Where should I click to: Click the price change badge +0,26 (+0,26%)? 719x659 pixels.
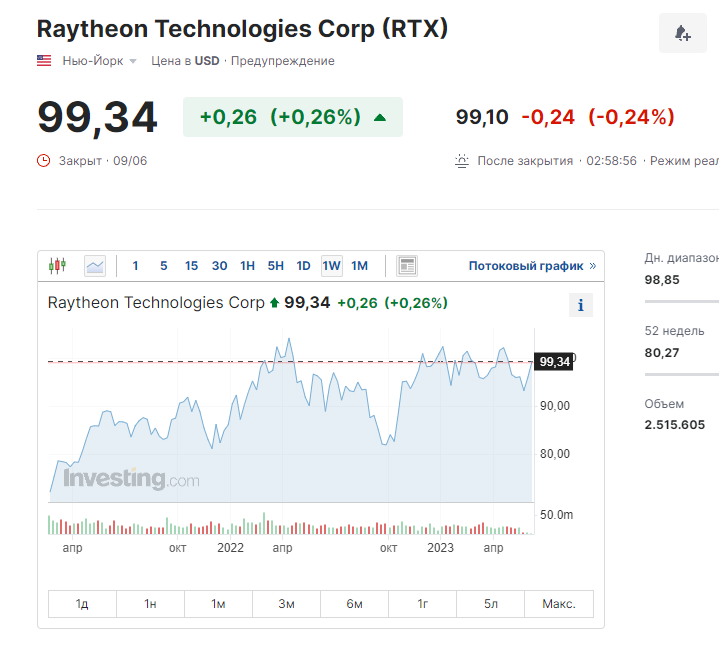[293, 117]
